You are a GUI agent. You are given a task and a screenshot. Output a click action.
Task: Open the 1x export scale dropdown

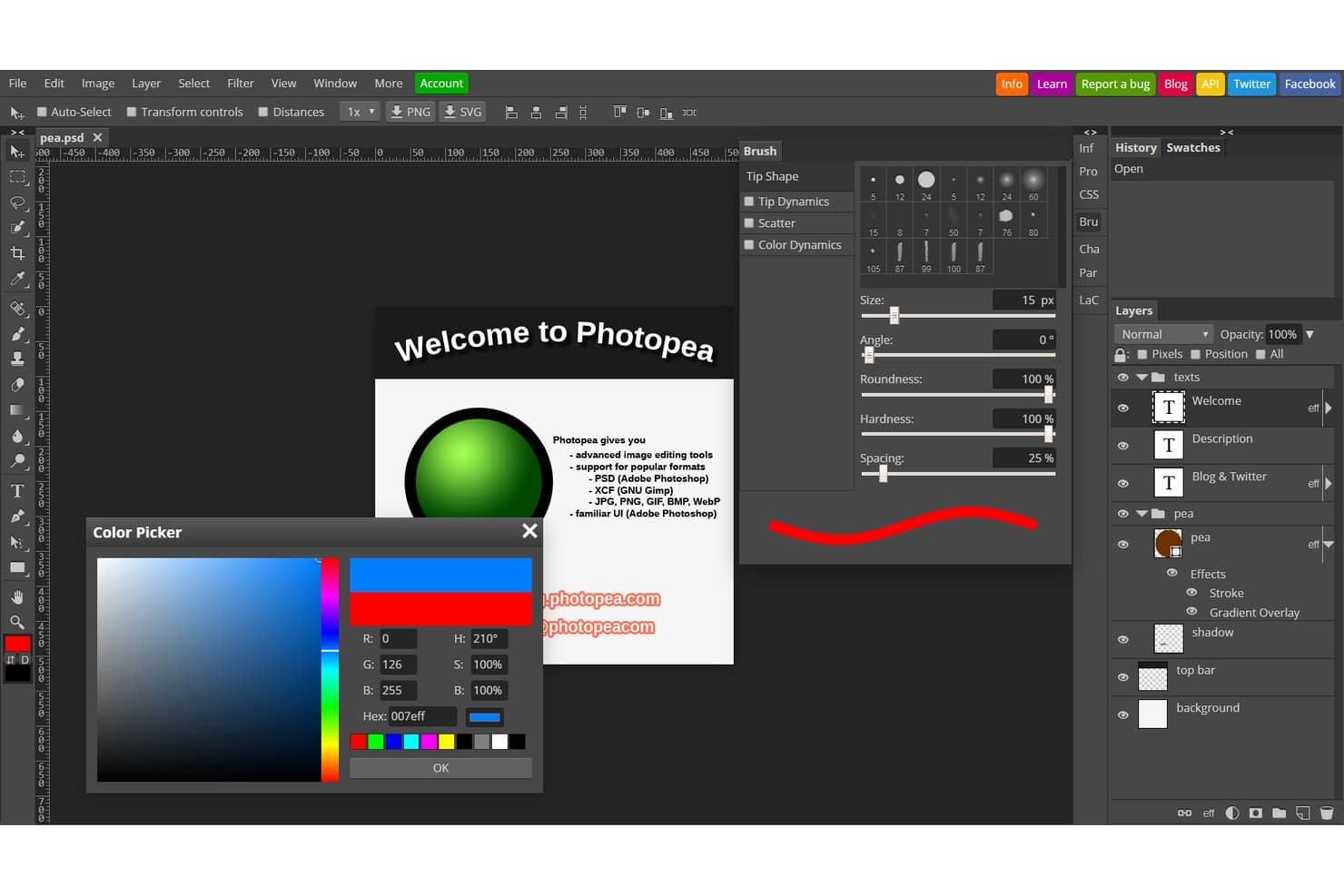click(360, 112)
